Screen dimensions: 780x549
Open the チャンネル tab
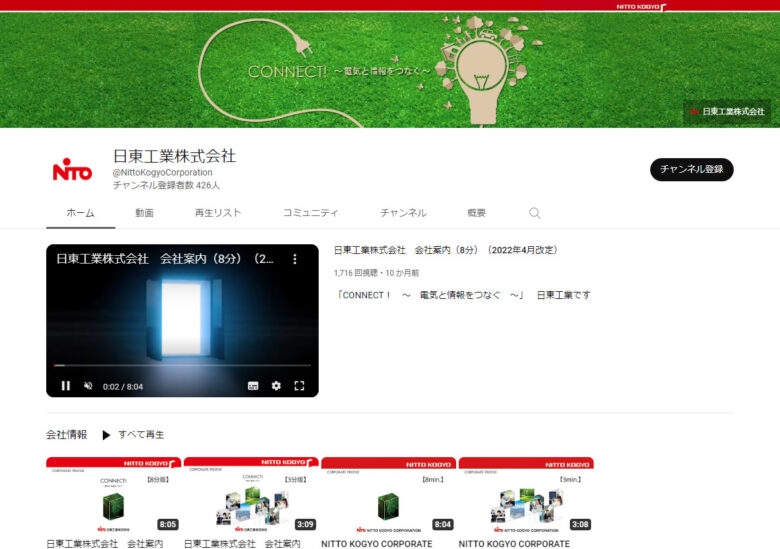(403, 213)
